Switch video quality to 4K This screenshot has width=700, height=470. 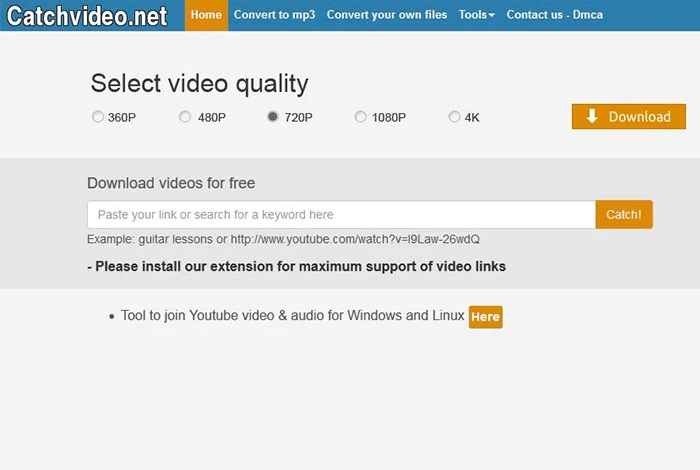(x=455, y=117)
